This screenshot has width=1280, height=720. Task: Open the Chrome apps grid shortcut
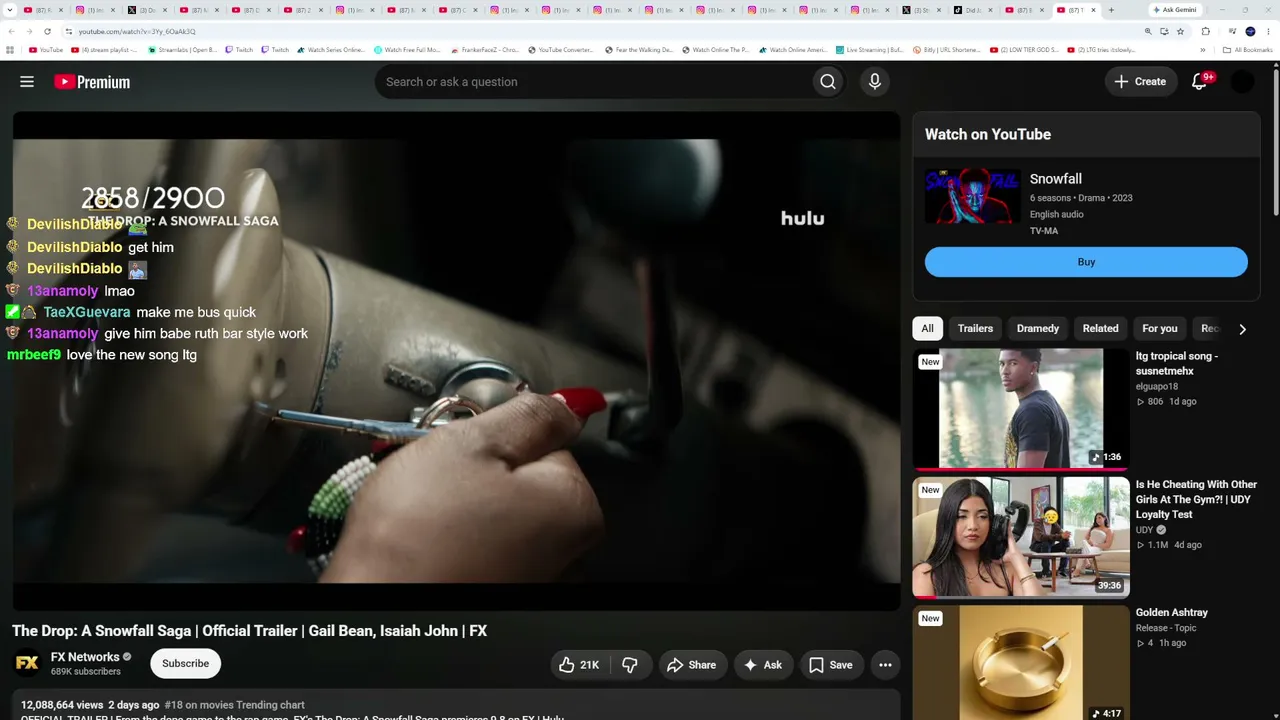pos(10,50)
